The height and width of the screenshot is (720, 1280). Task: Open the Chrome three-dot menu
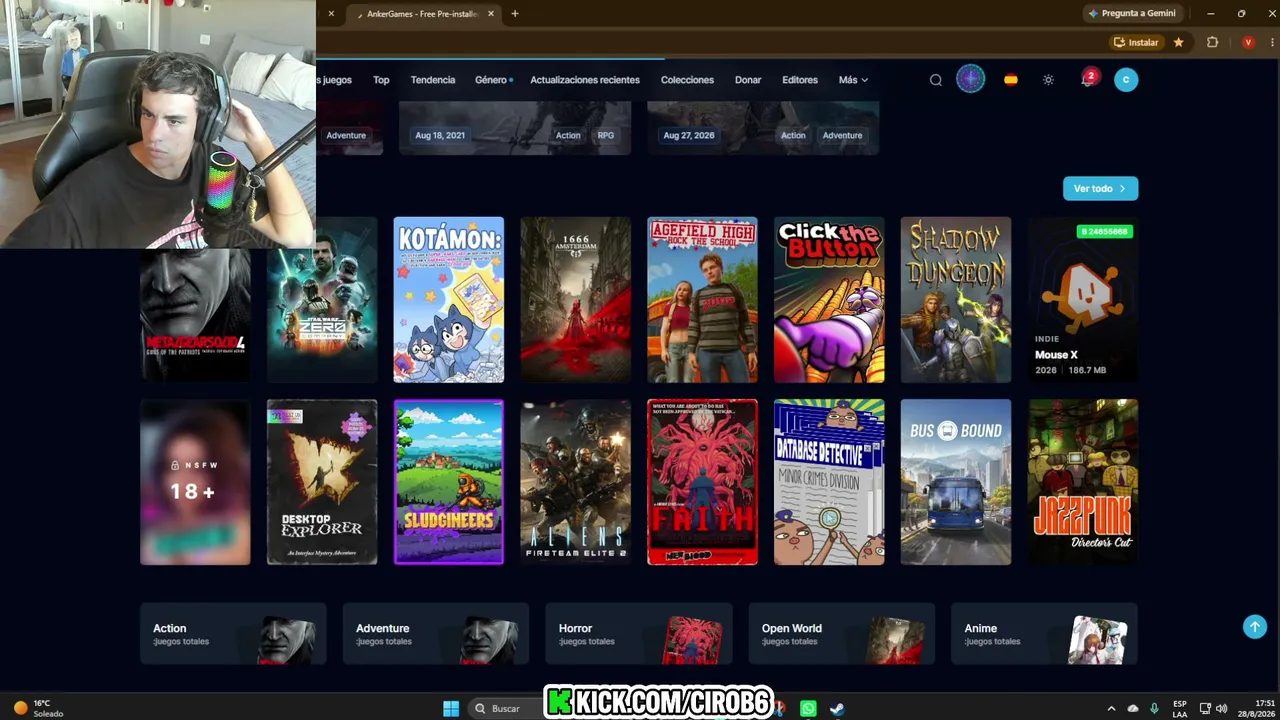pos(1271,42)
